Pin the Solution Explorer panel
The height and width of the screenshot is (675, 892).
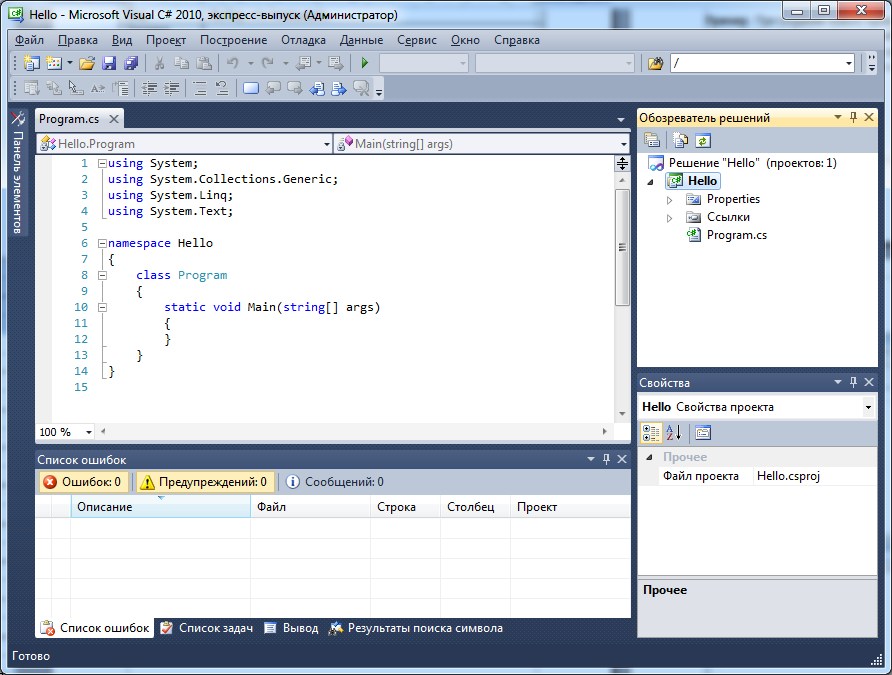coord(853,117)
